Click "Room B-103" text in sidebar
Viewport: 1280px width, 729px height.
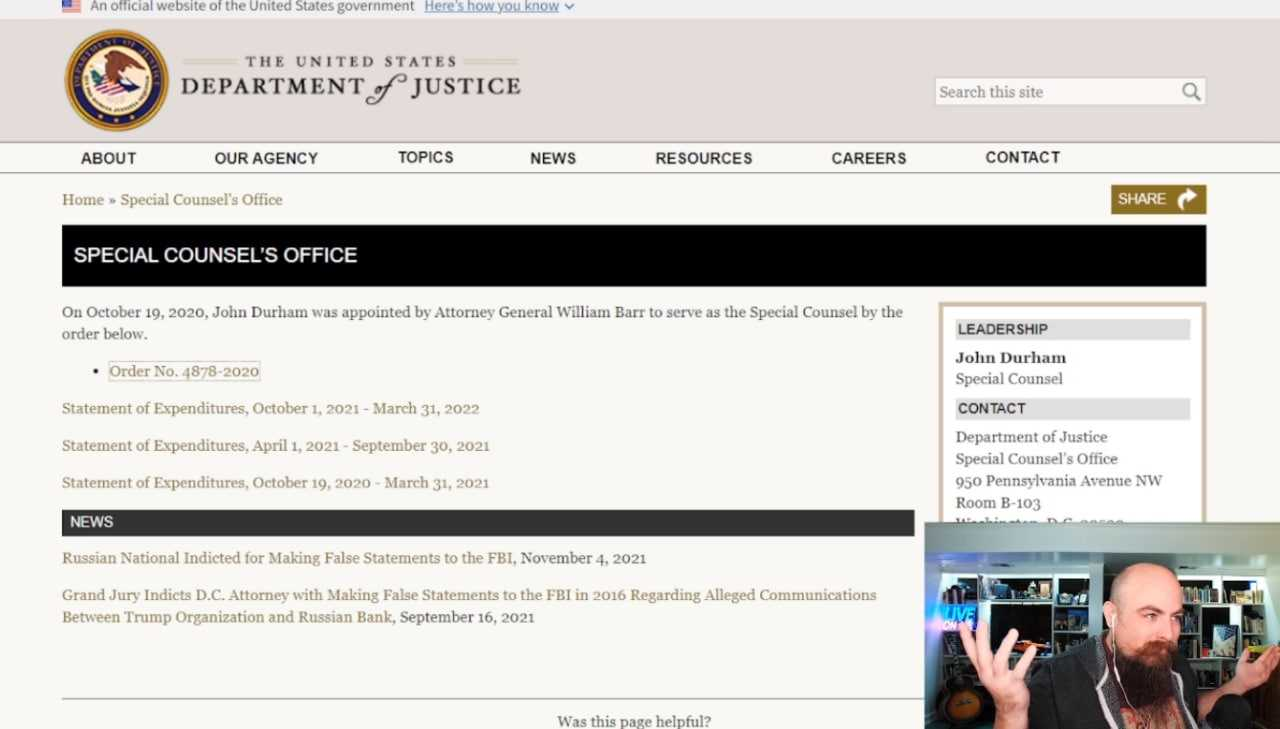998,503
